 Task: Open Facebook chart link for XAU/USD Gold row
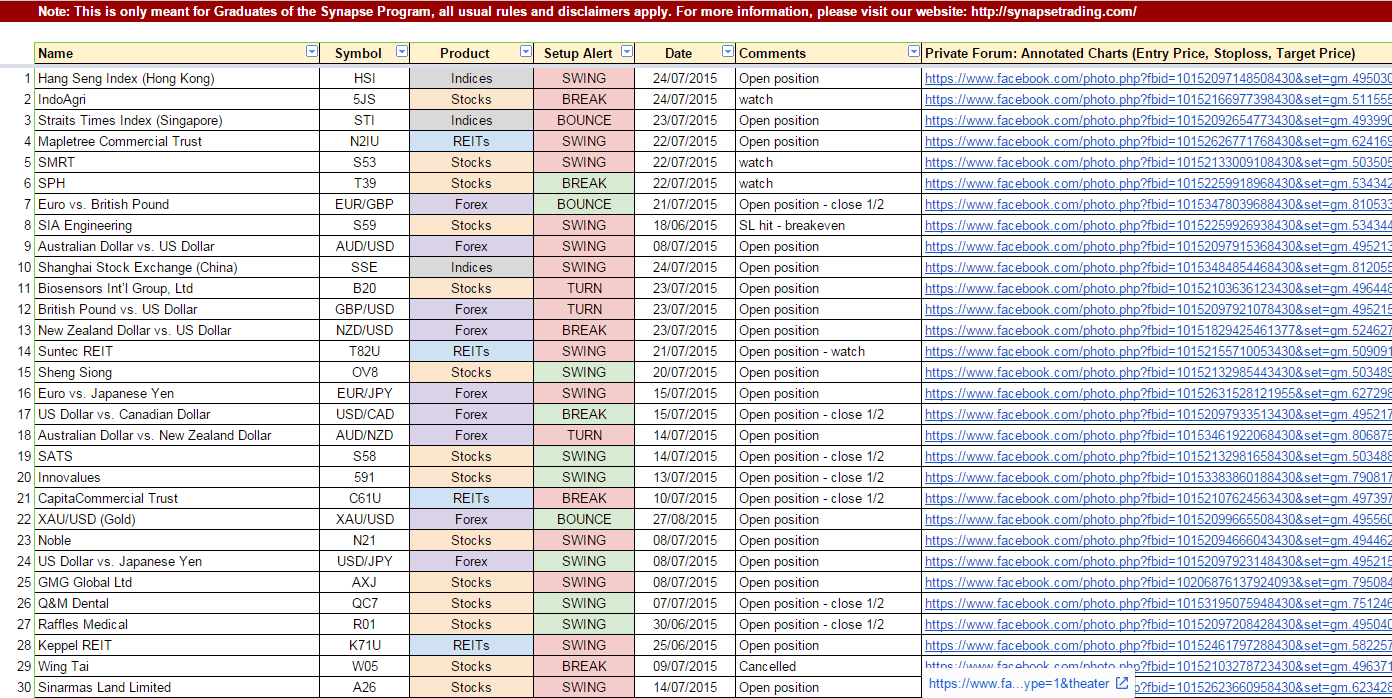click(x=1157, y=519)
